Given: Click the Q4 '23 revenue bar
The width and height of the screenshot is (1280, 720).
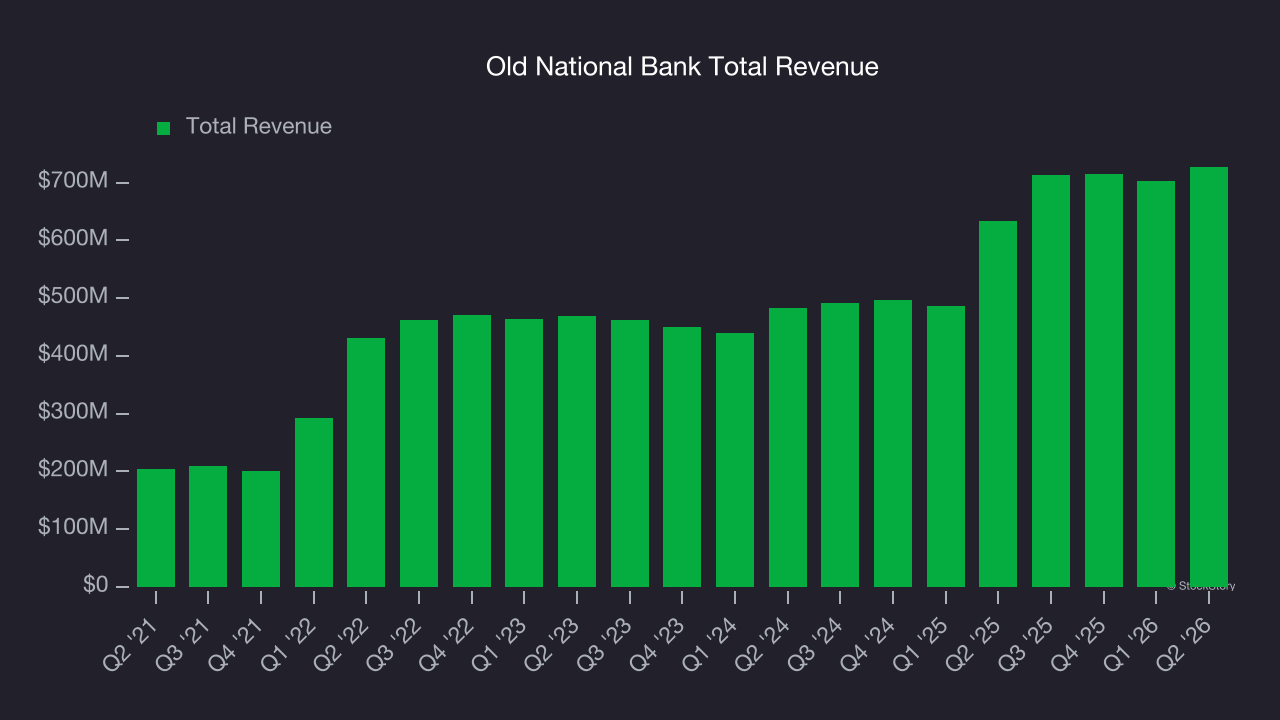Looking at the screenshot, I should click(x=682, y=457).
